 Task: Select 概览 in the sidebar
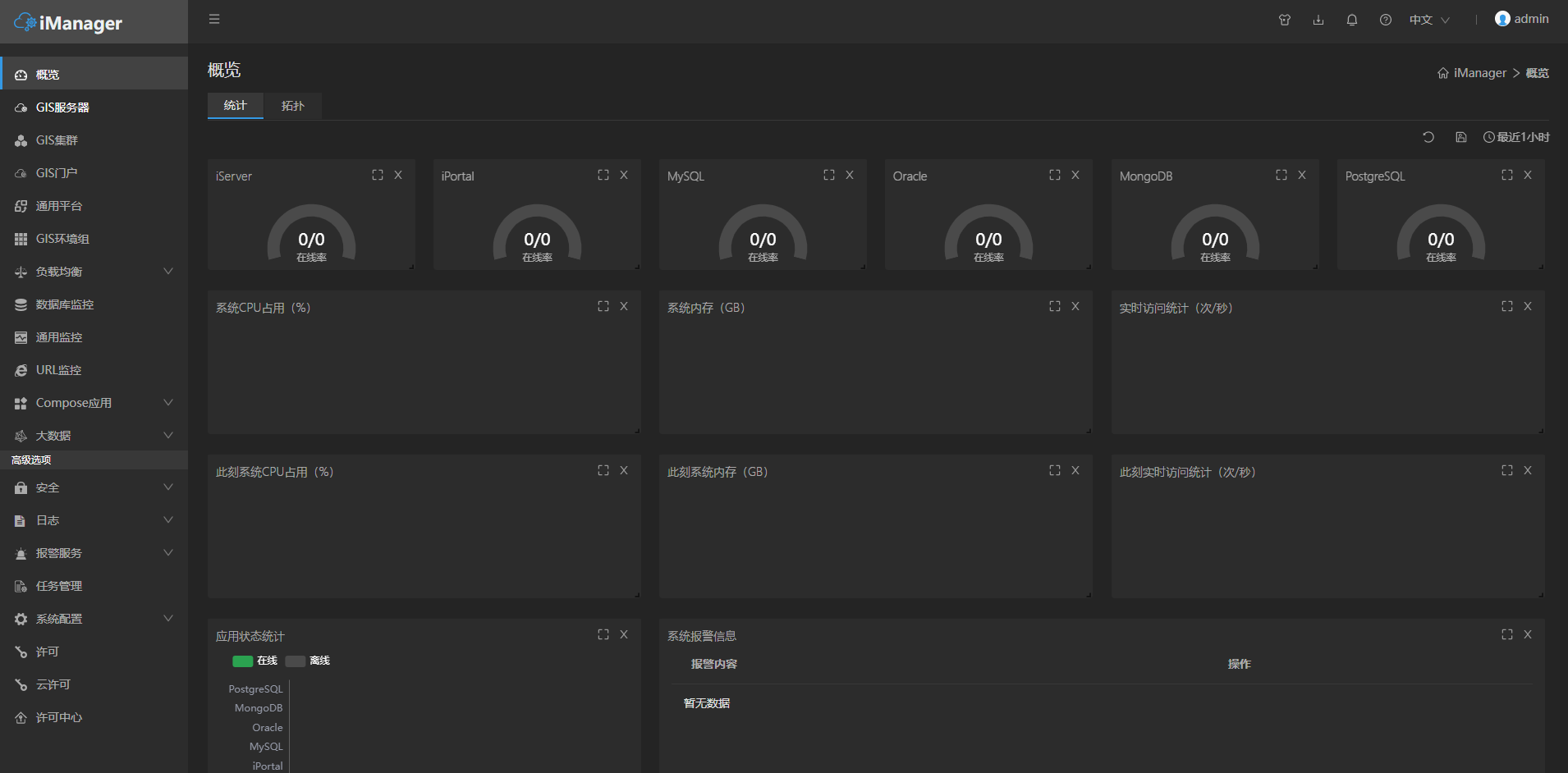point(94,74)
